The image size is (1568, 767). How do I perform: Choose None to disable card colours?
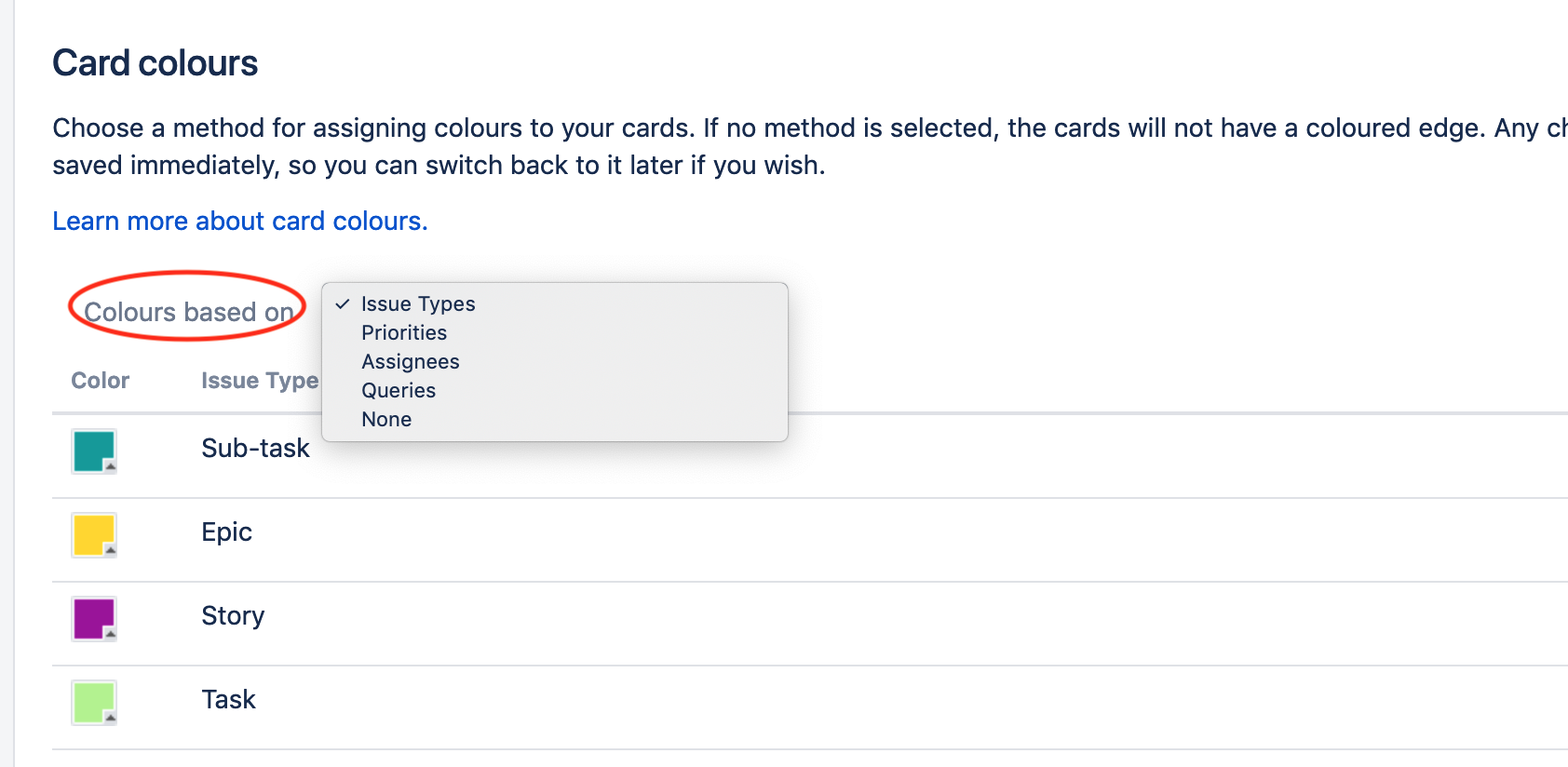pyautogui.click(x=386, y=419)
